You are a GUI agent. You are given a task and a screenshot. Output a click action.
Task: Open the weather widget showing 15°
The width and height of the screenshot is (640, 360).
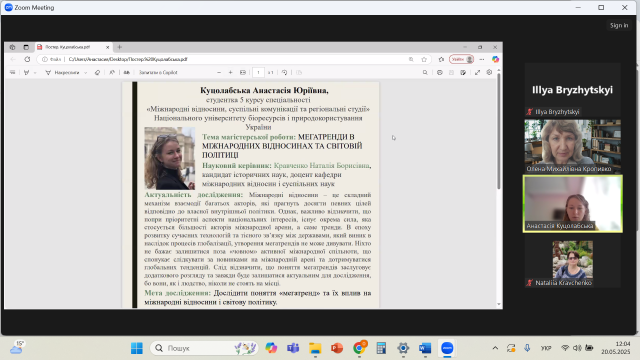tap(17, 348)
